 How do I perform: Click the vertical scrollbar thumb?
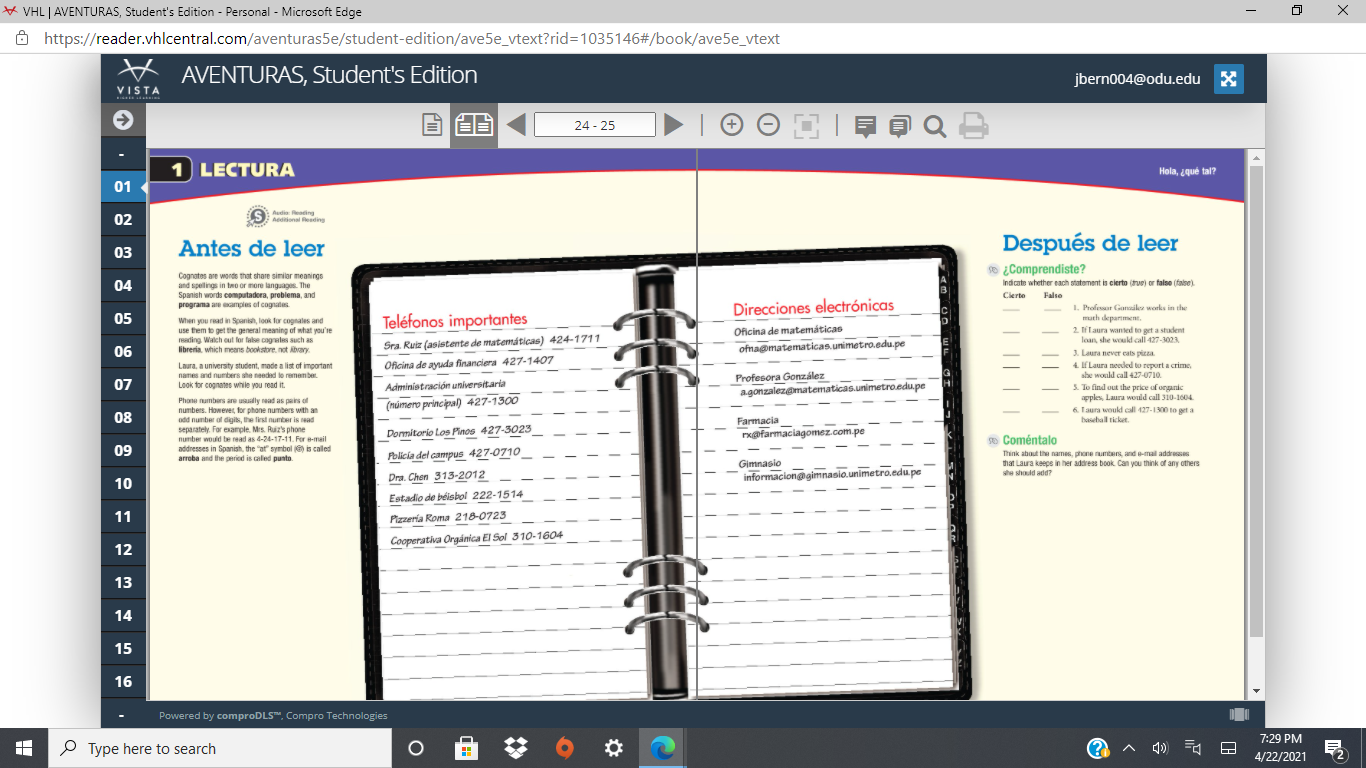point(1257,400)
